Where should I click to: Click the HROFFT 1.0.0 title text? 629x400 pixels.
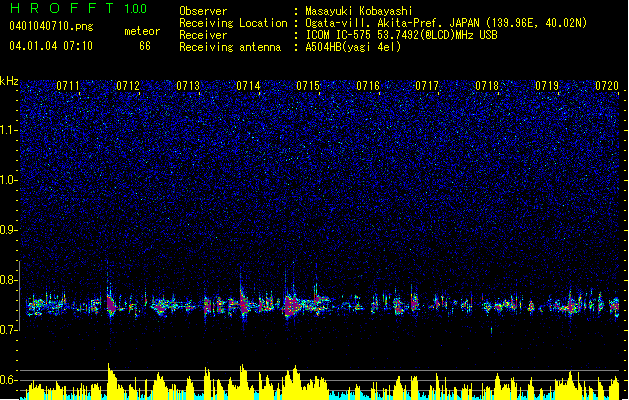pyautogui.click(x=78, y=8)
